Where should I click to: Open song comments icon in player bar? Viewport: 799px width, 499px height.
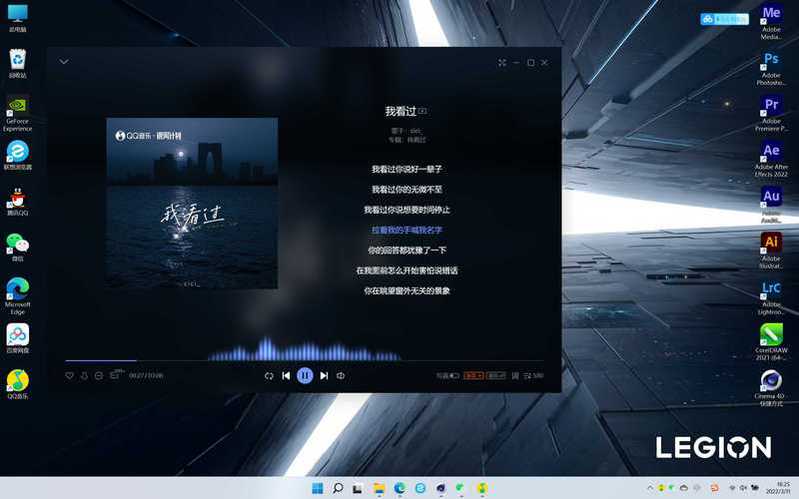click(117, 375)
